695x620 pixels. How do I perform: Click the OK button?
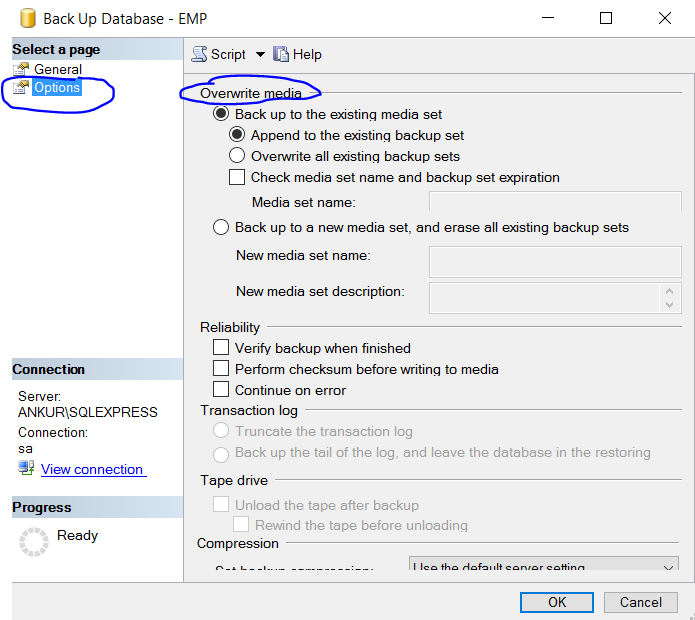coord(557,602)
